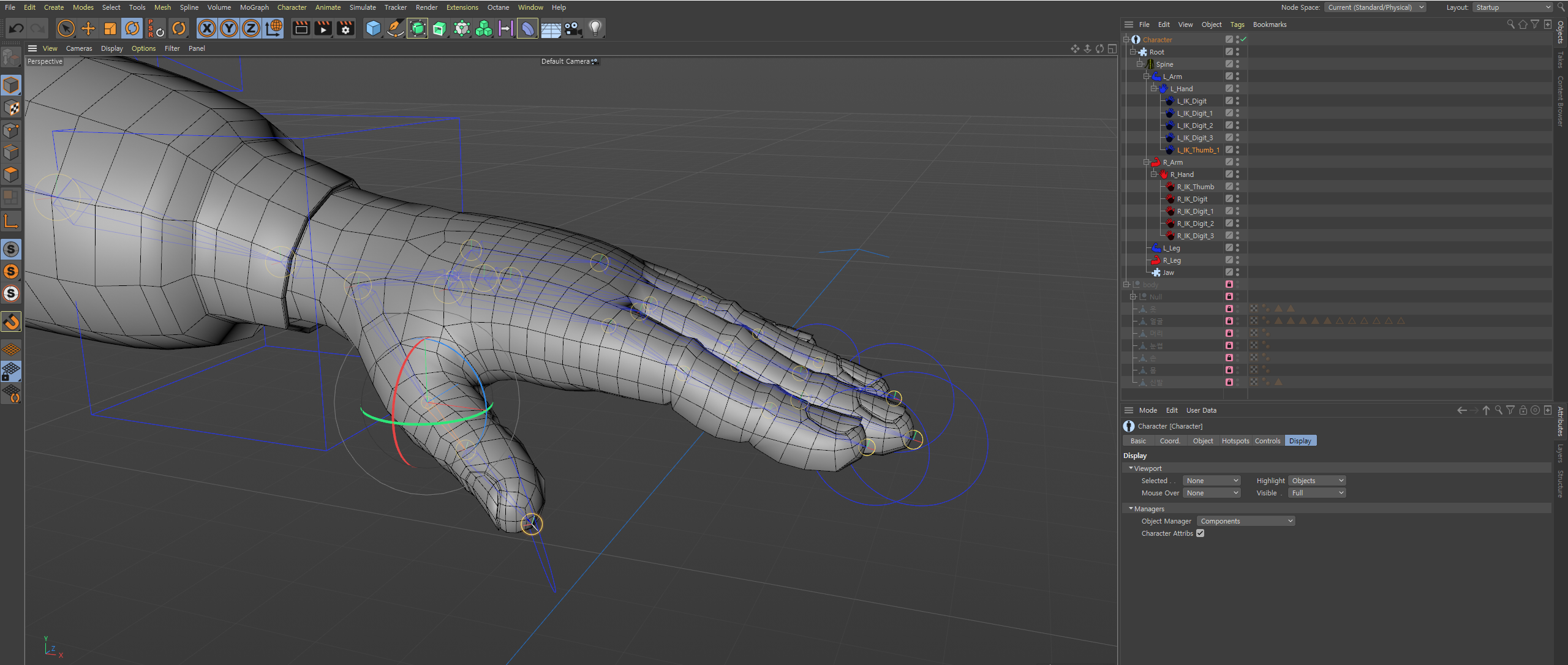
Task: Toggle the Y-axis lock
Action: tap(229, 28)
